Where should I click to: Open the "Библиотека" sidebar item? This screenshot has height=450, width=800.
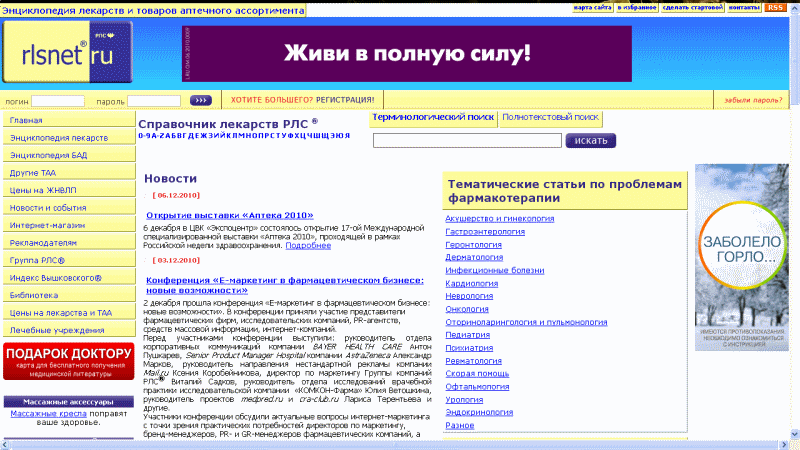69,295
